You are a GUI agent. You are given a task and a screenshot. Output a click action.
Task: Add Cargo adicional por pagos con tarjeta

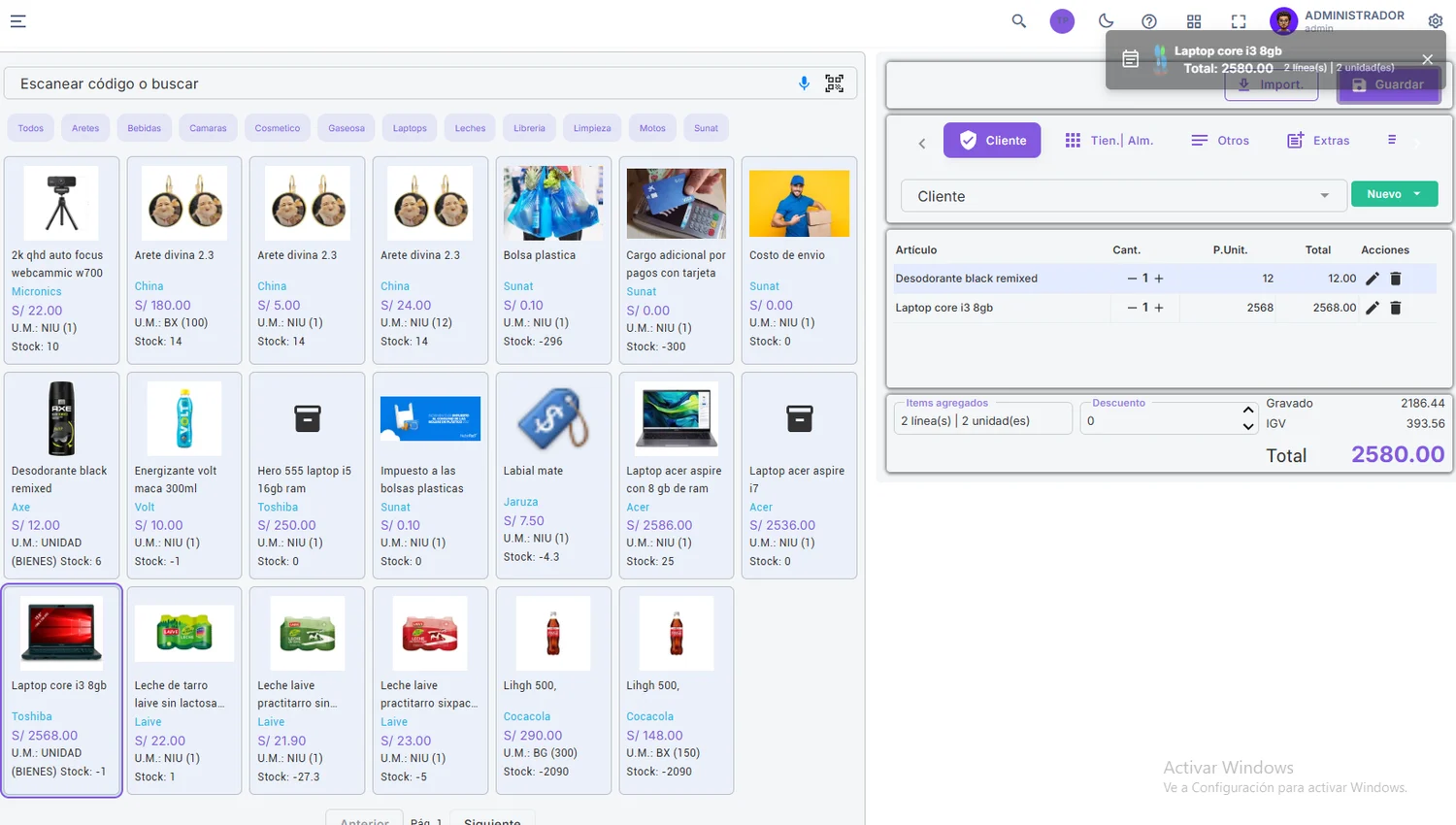677,260
